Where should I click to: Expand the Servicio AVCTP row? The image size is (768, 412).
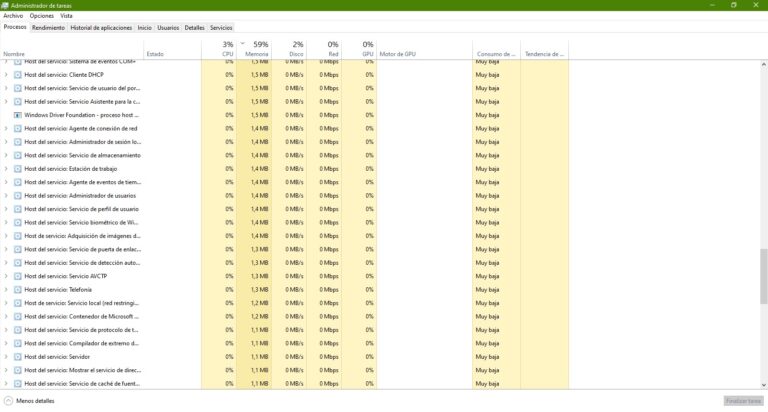(6, 276)
